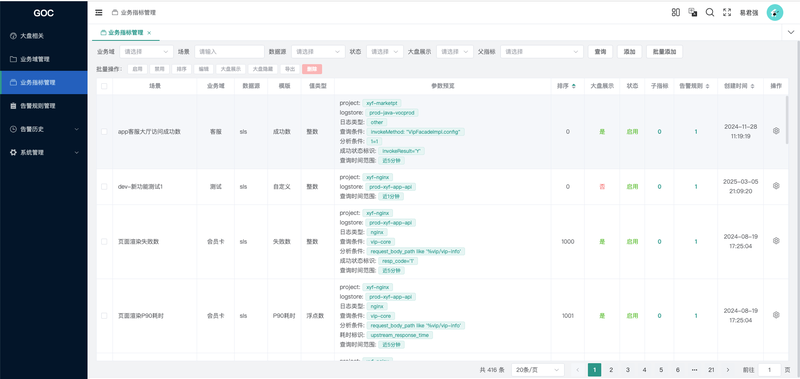Expand the 告警历史 sidebar submenu
800x379 pixels.
[77, 129]
